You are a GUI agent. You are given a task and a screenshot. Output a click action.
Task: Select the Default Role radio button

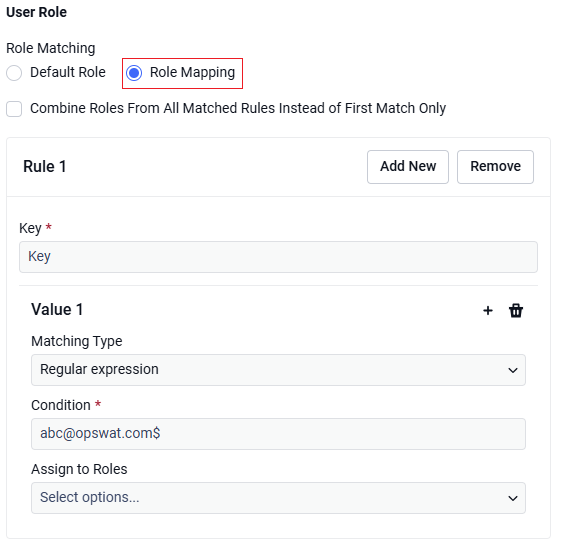tap(14, 73)
